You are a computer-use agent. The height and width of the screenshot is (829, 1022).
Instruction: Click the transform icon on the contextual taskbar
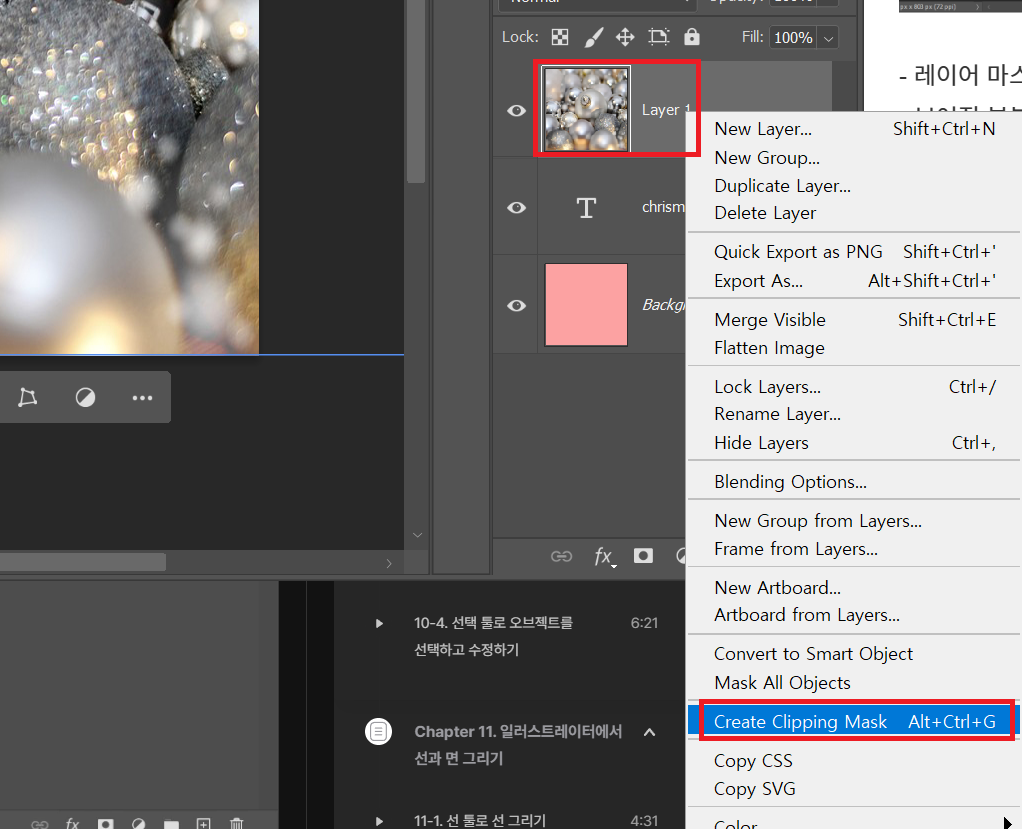pos(27,397)
